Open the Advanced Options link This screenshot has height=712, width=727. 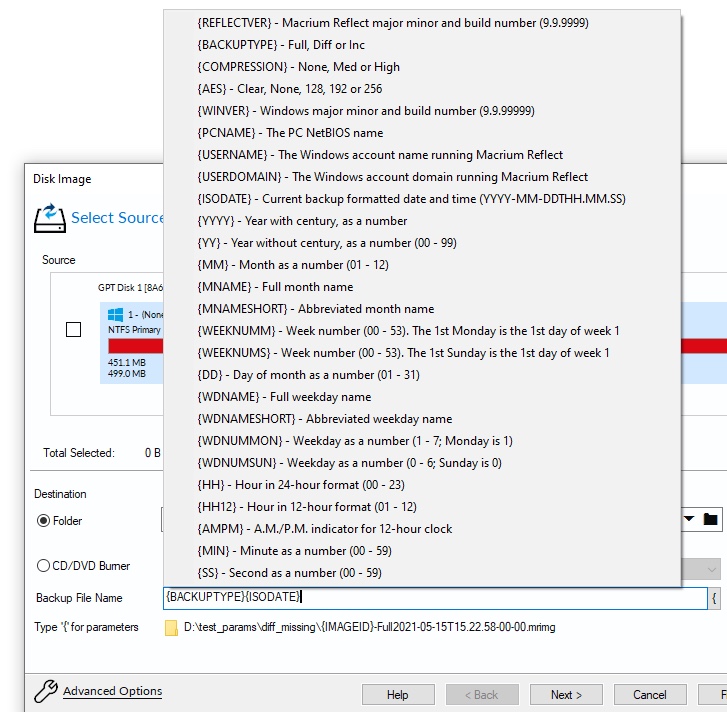(112, 692)
